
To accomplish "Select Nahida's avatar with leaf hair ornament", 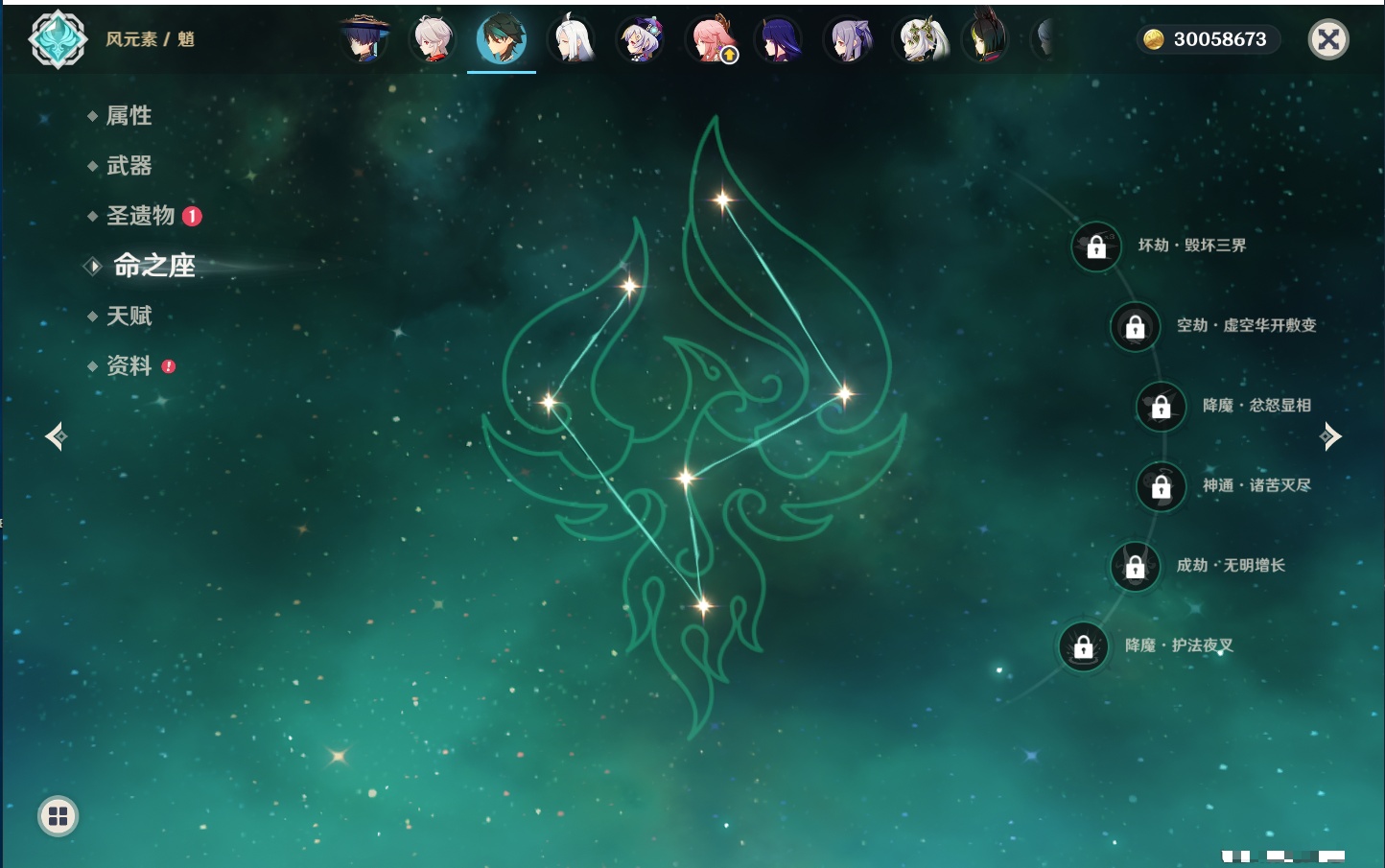I will (x=921, y=39).
